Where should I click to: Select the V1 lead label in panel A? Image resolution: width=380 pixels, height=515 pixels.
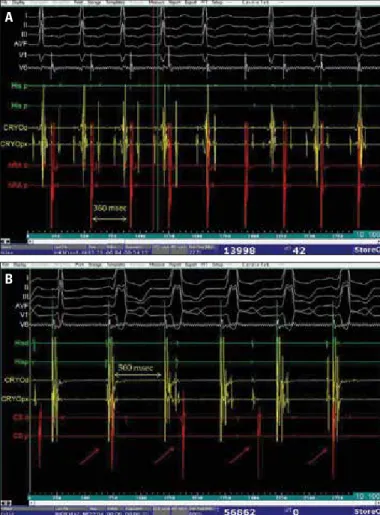pyautogui.click(x=23, y=55)
